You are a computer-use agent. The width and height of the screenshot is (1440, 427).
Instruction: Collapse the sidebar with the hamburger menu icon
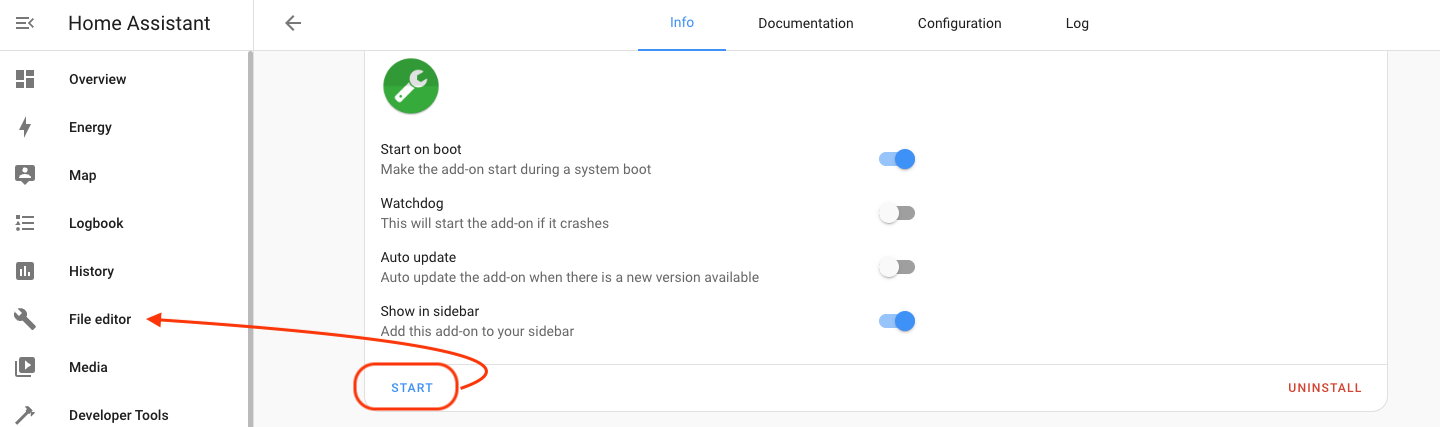tap(25, 23)
